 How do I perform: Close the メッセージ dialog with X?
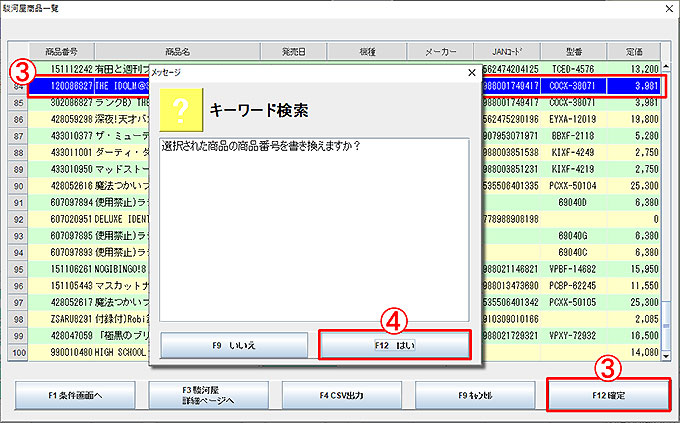click(x=472, y=72)
